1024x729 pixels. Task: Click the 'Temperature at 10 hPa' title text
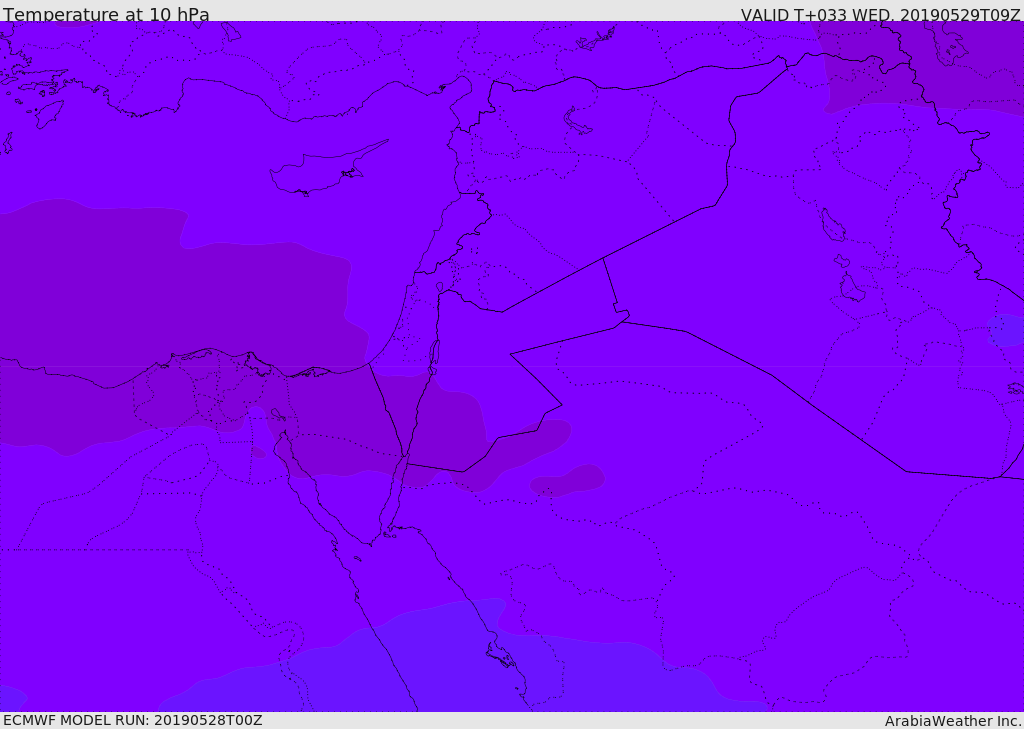click(106, 14)
